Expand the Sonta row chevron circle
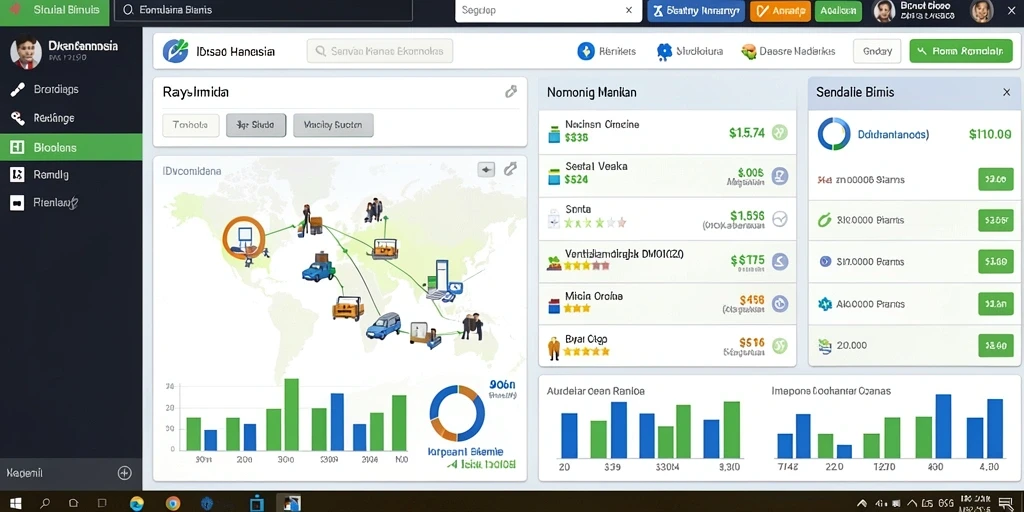The image size is (1024, 512). click(780, 219)
